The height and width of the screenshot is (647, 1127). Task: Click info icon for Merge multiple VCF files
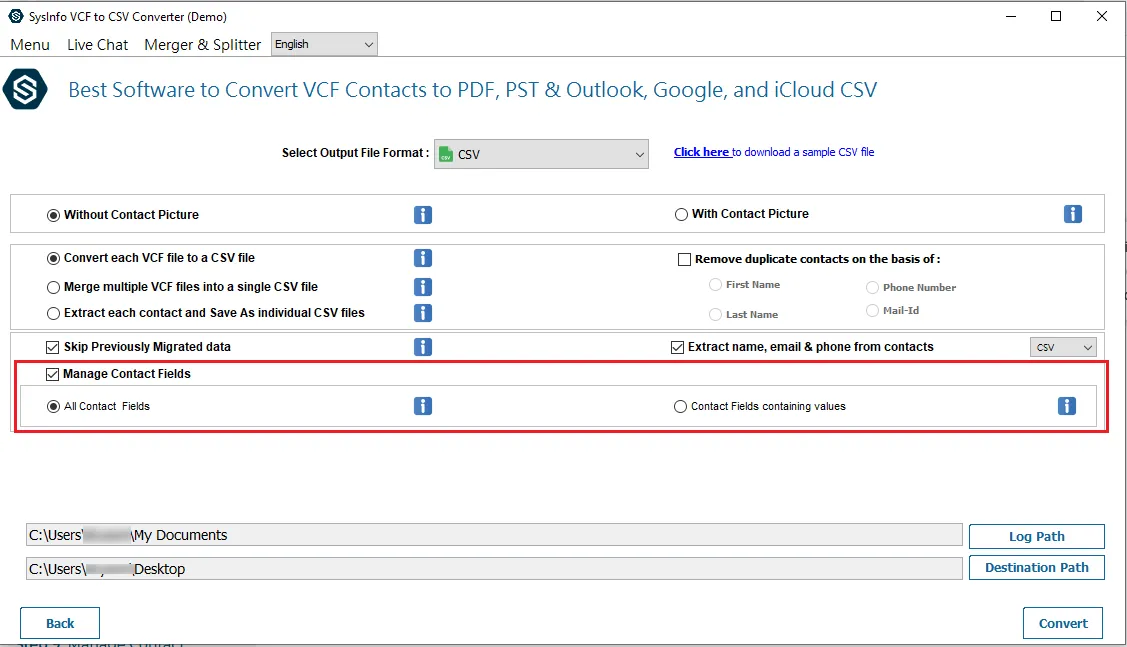[423, 287]
